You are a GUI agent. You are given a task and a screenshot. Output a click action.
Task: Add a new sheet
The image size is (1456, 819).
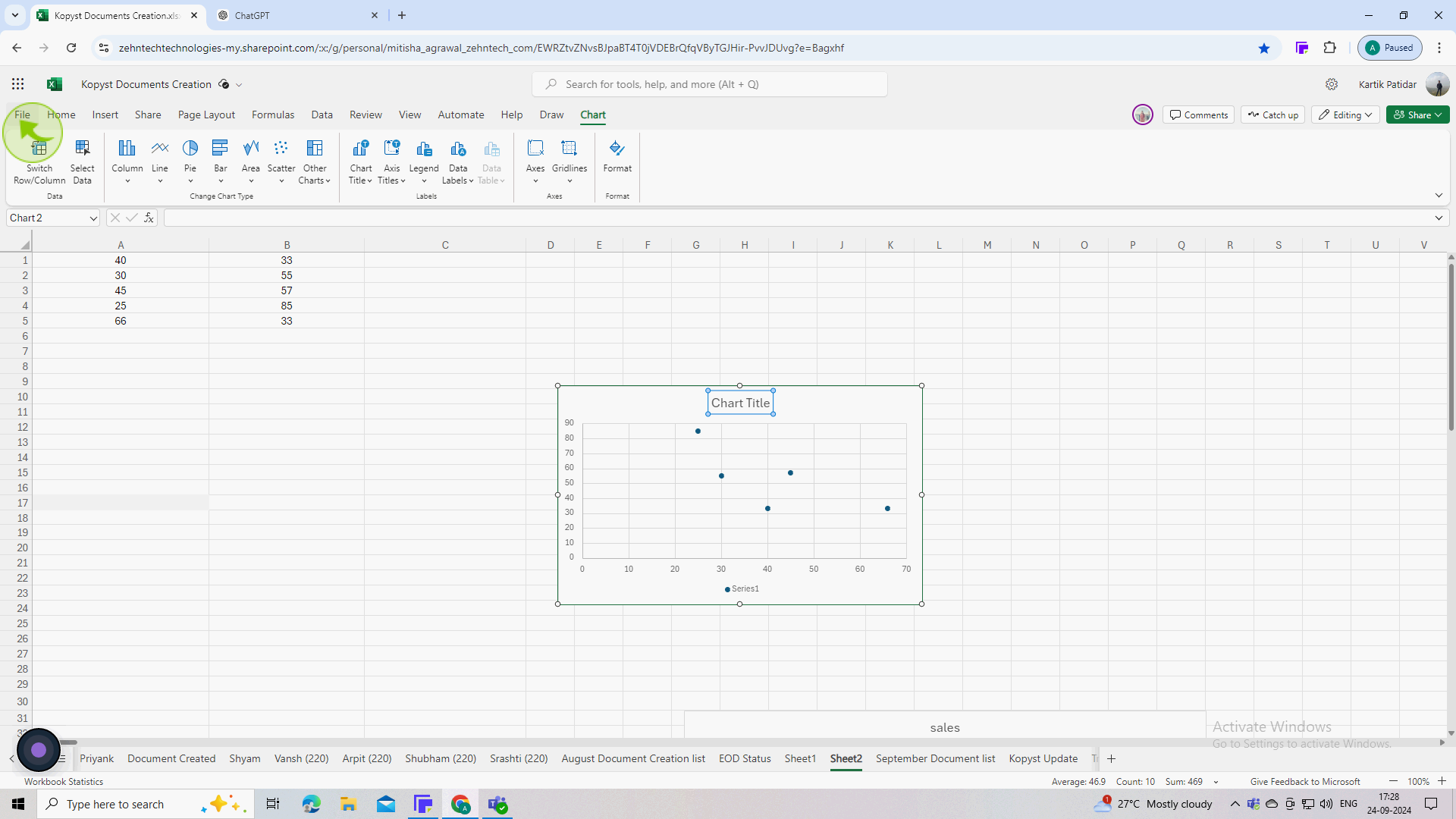[1112, 758]
